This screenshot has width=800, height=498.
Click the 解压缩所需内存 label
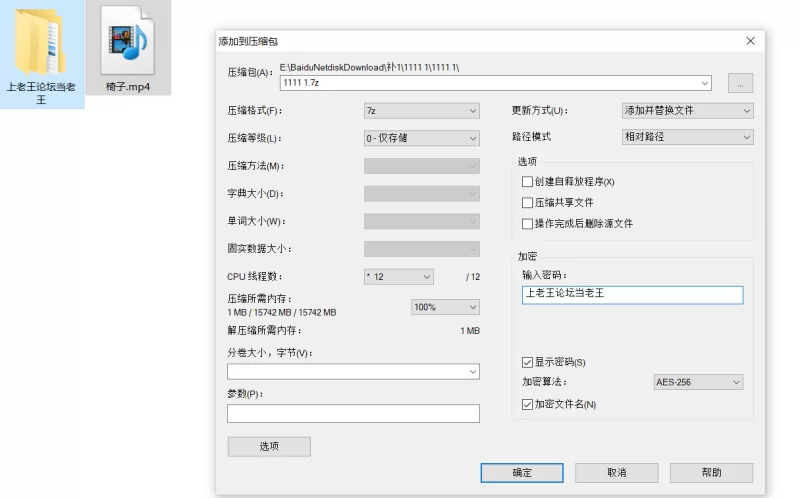(x=264, y=331)
